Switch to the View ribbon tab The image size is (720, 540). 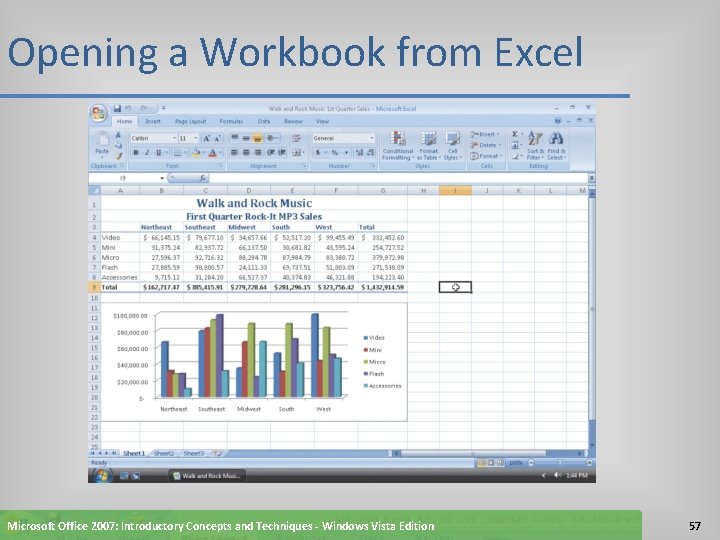tap(322, 121)
